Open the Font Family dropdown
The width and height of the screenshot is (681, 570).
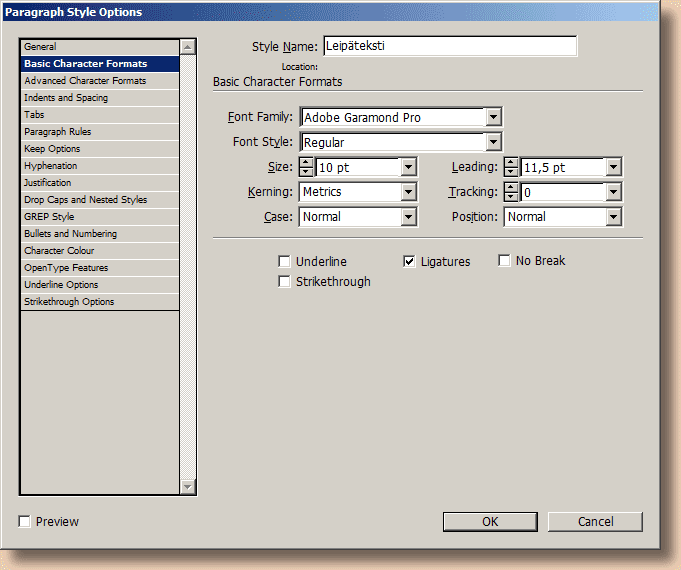click(x=493, y=118)
